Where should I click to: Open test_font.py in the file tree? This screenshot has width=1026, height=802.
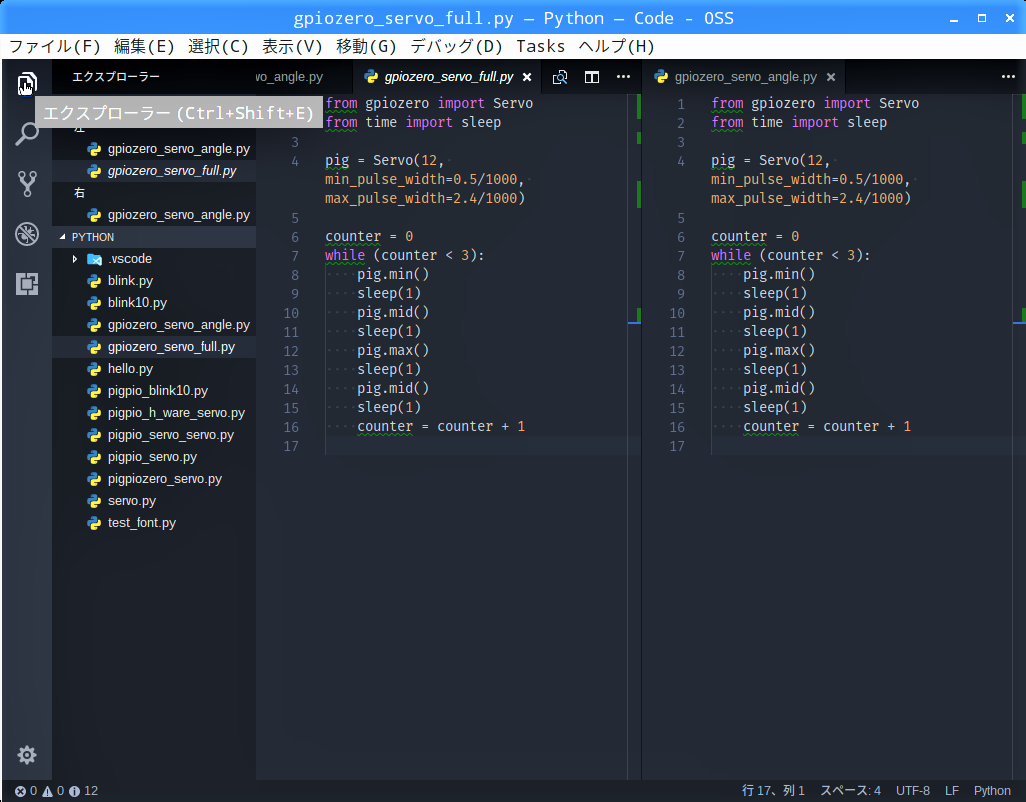point(154,523)
